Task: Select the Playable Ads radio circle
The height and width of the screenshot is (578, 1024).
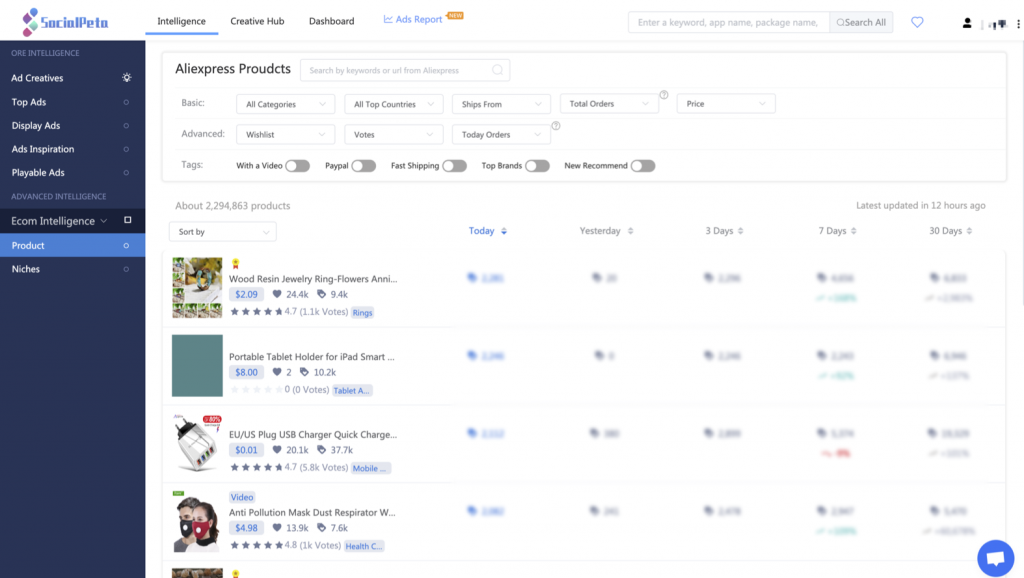Action: [126, 172]
